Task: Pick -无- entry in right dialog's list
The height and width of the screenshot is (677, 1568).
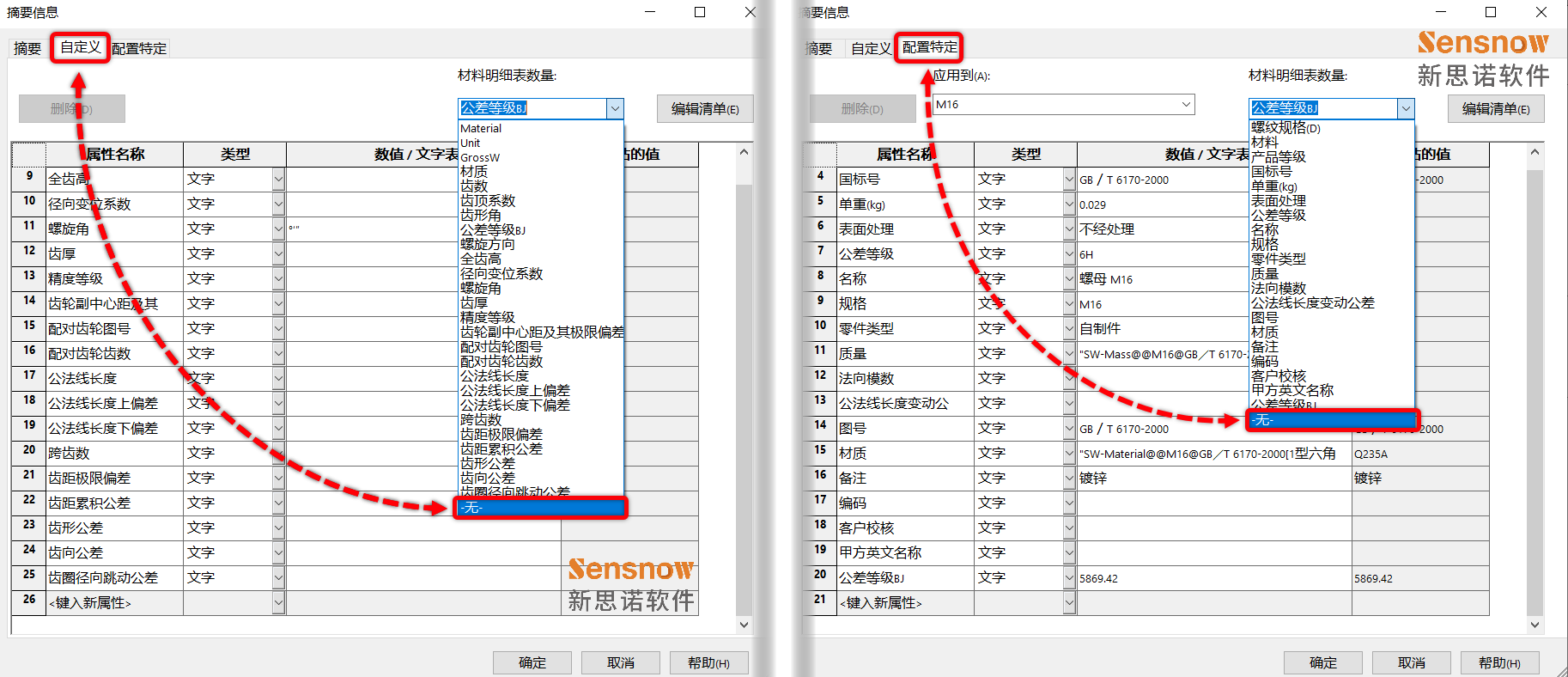Action: tap(1331, 420)
